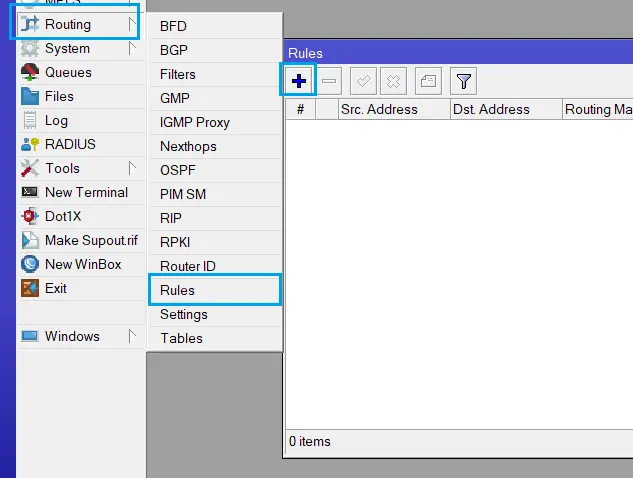Click the Disable (X) toolbar button

(394, 81)
